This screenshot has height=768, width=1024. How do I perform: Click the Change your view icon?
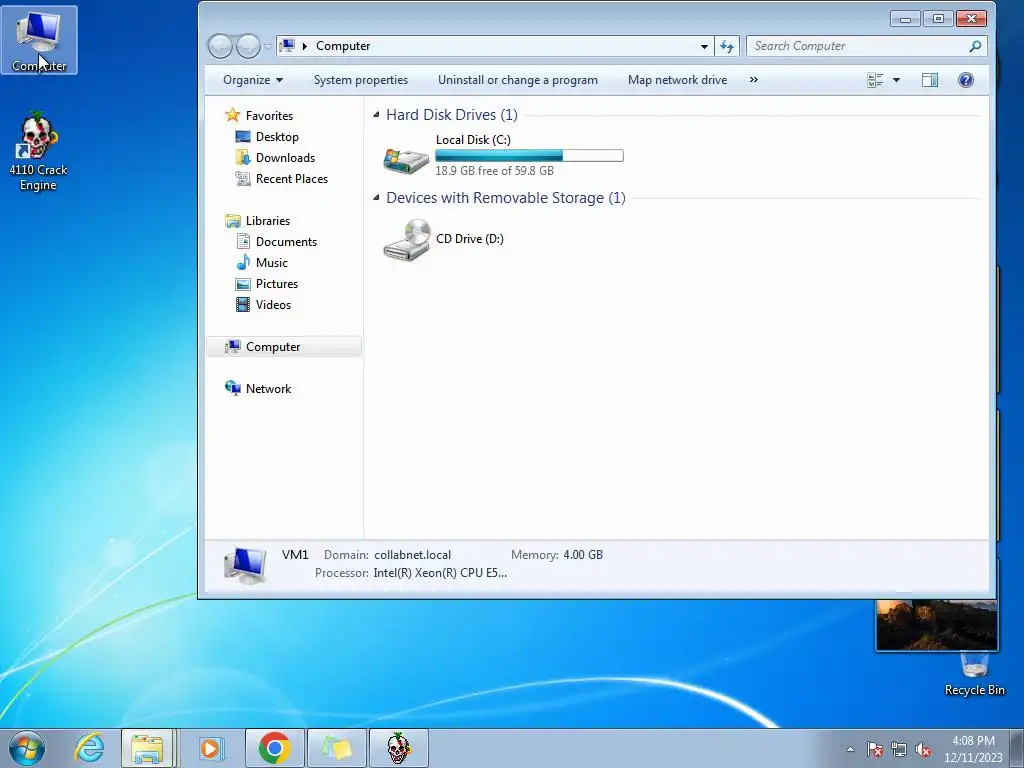[875, 80]
